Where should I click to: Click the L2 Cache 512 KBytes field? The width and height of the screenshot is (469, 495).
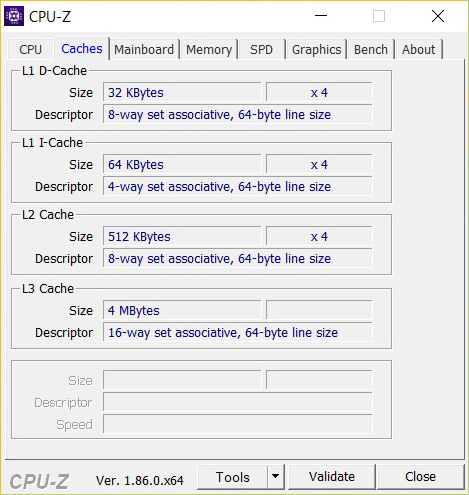click(182, 236)
